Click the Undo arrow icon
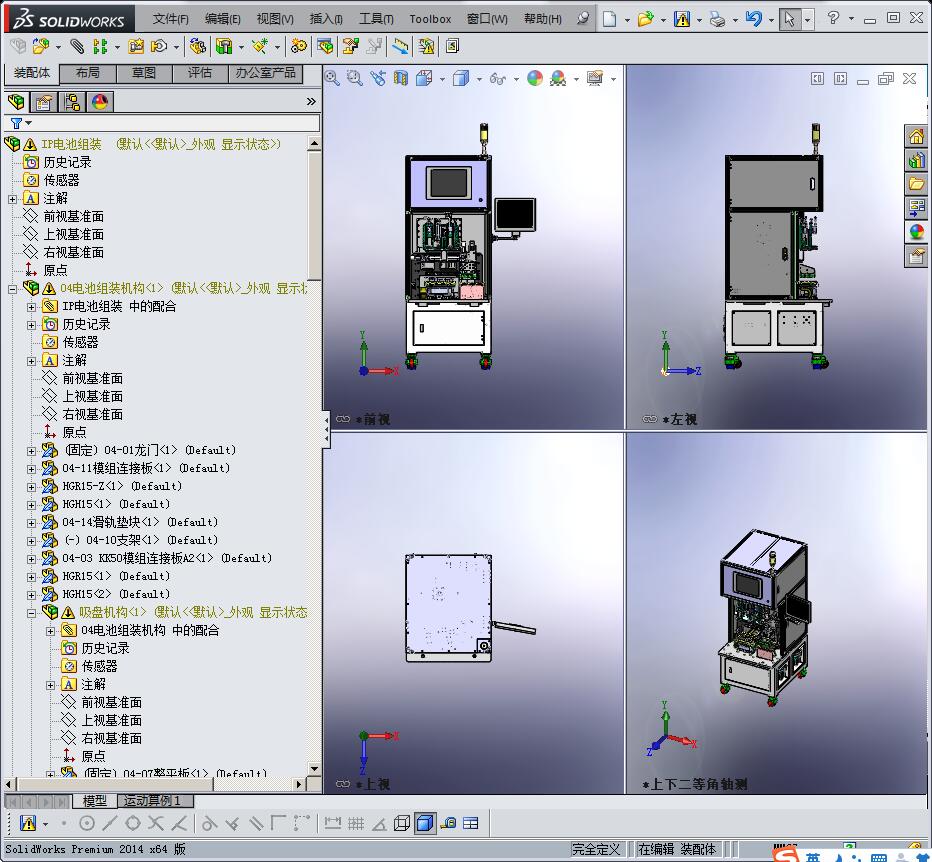This screenshot has width=932, height=862. tap(754, 19)
